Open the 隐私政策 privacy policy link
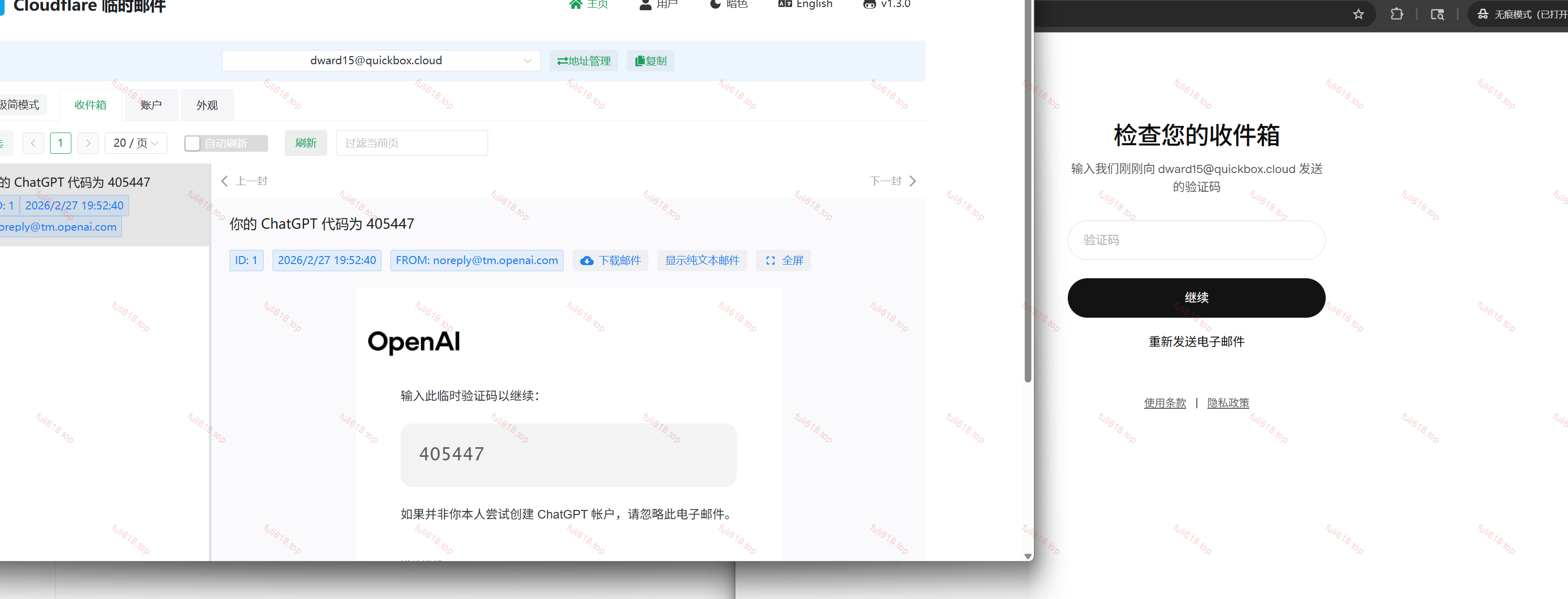Screen dimensions: 1568x599 (x=1228, y=403)
